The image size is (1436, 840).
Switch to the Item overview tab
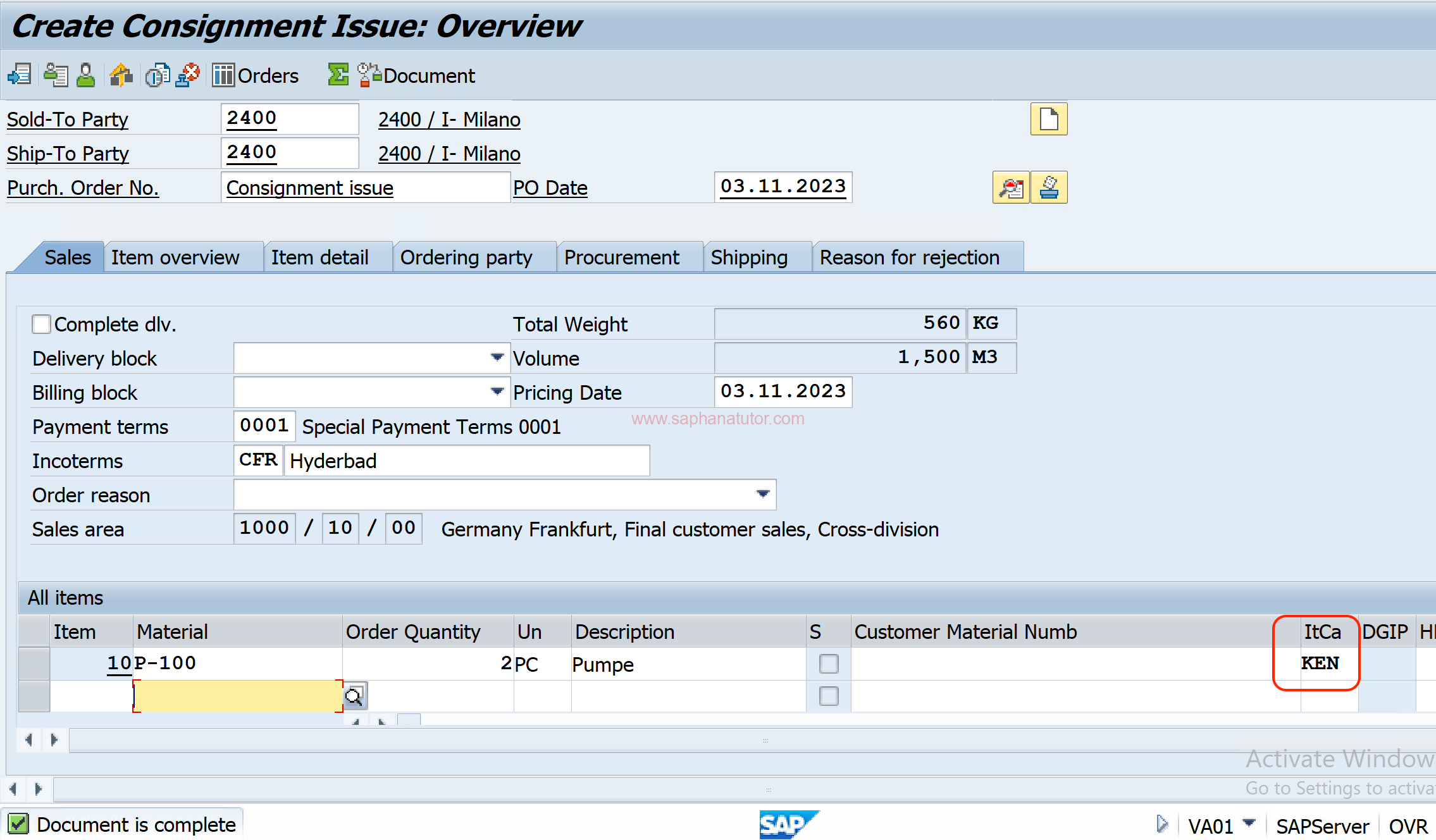click(174, 257)
